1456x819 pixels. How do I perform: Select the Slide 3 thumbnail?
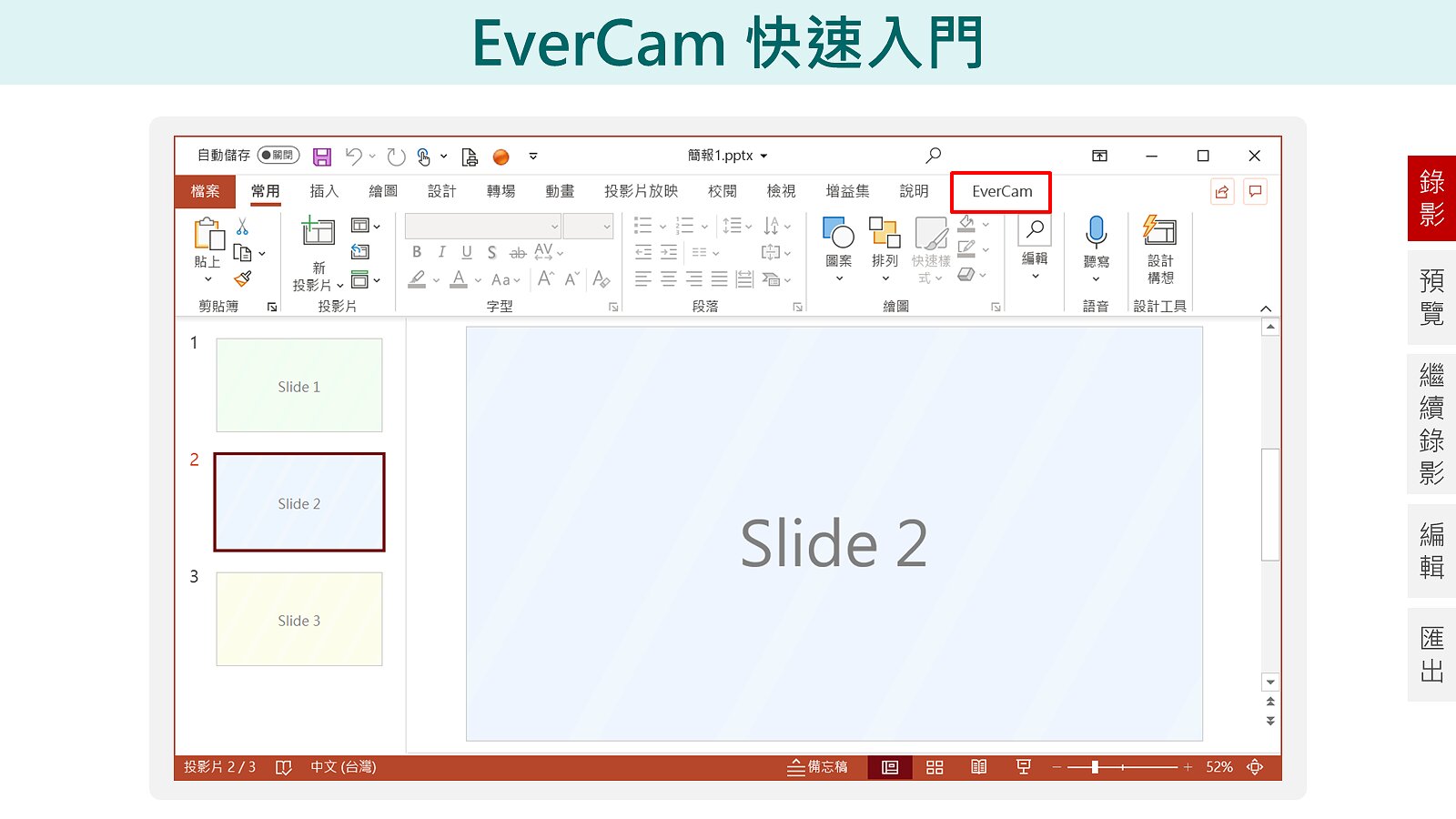pos(299,620)
